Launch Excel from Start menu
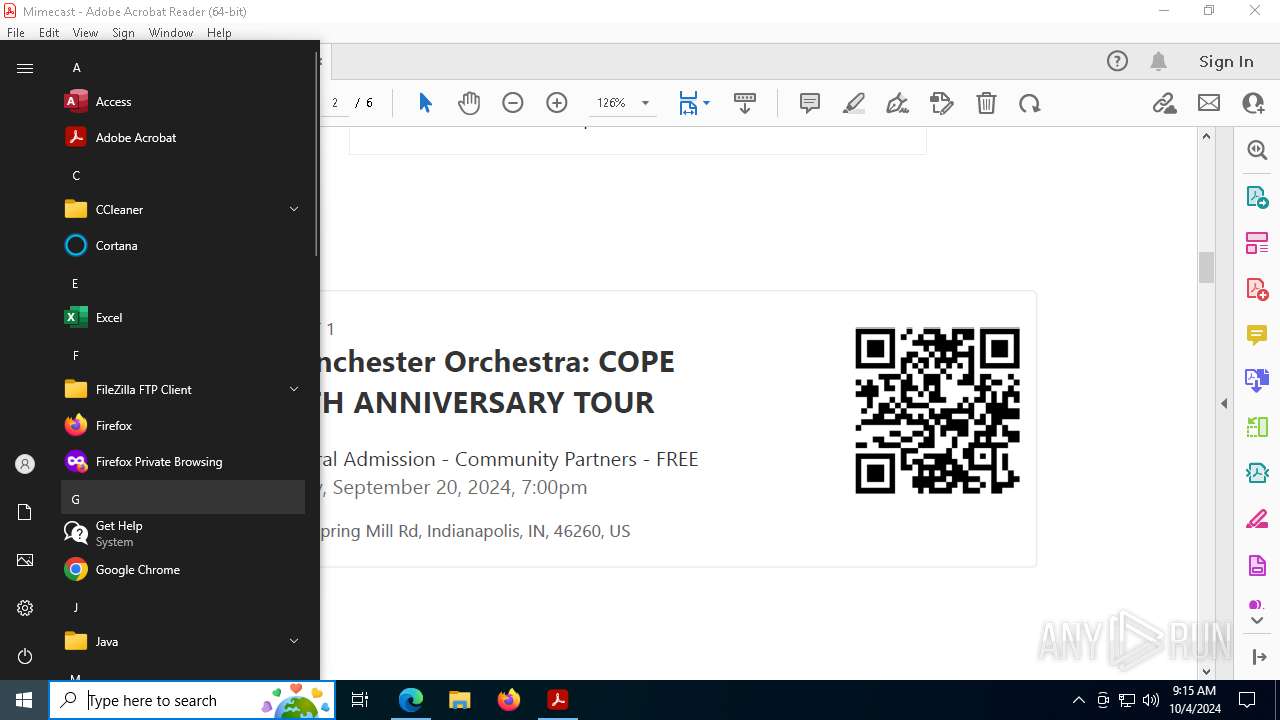This screenshot has height=720, width=1280. 183,318
